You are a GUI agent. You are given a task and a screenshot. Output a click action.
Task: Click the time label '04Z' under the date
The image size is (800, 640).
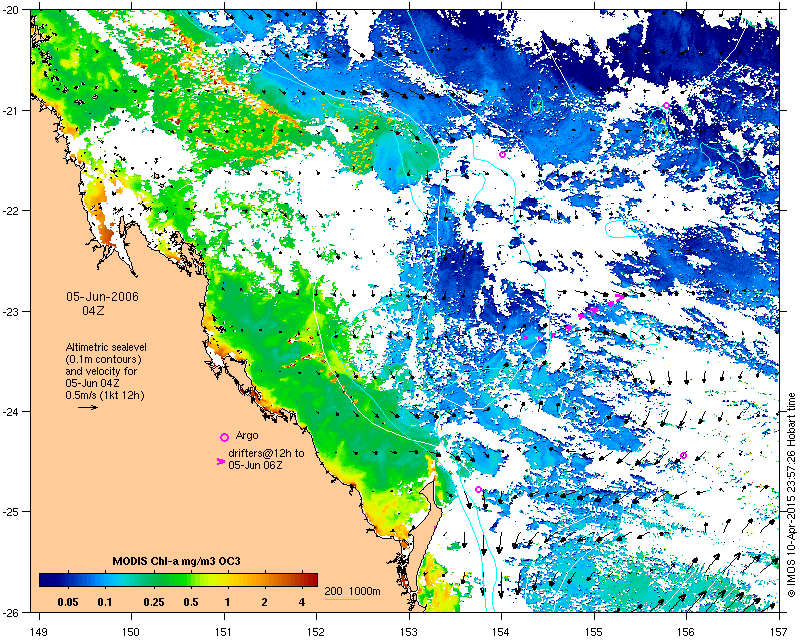[93, 310]
